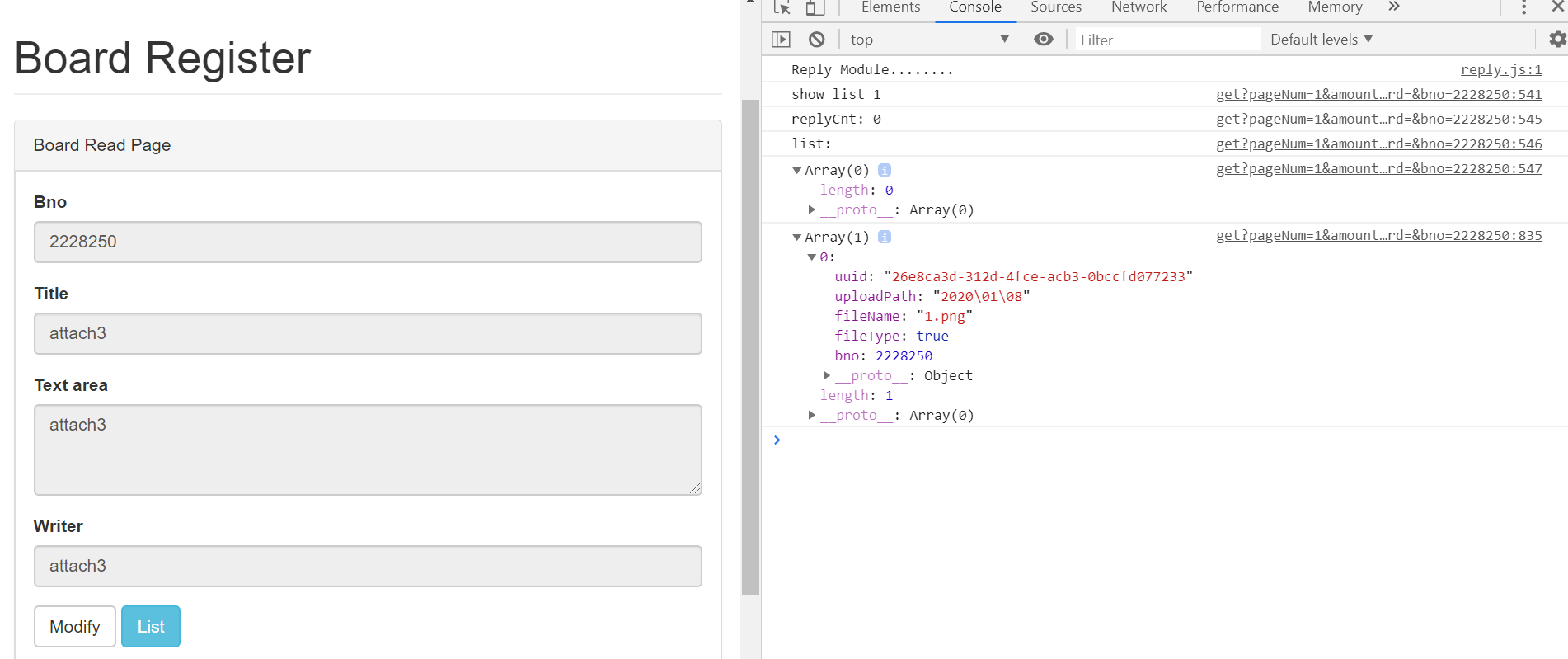This screenshot has height=659, width=1568.
Task: Click the Writer field
Action: (x=368, y=566)
